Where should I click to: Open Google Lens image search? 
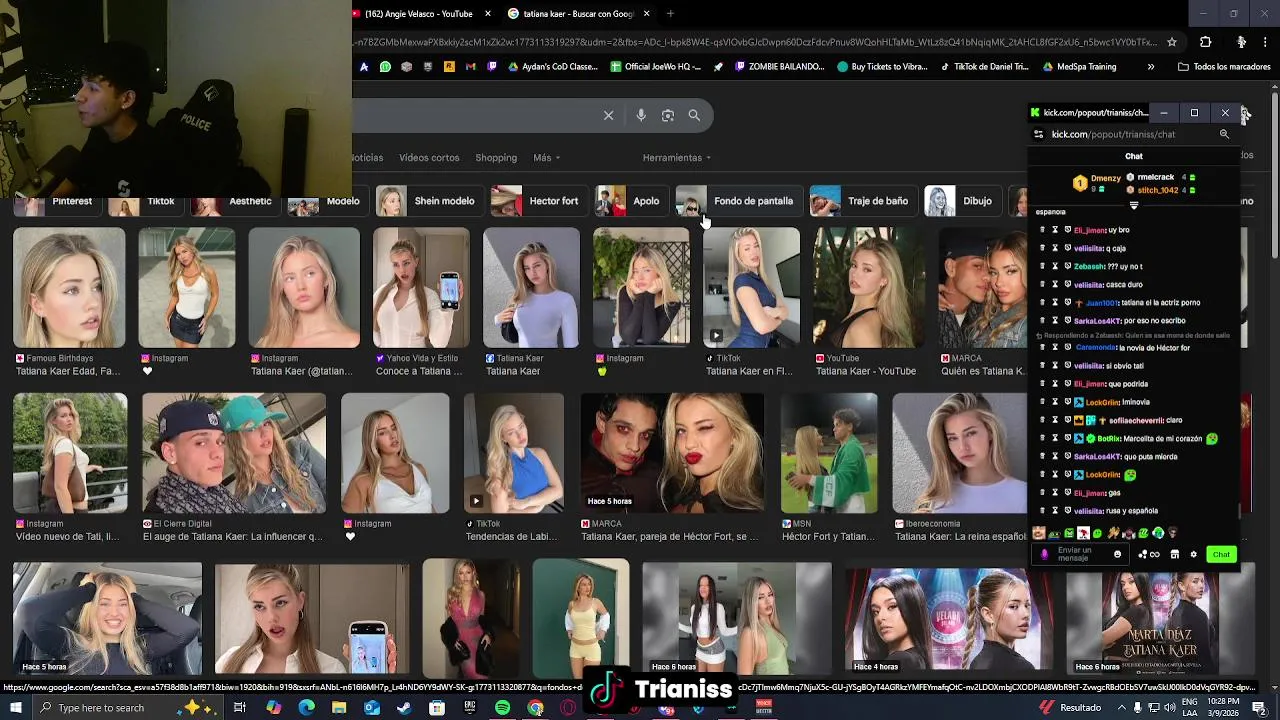pos(668,115)
